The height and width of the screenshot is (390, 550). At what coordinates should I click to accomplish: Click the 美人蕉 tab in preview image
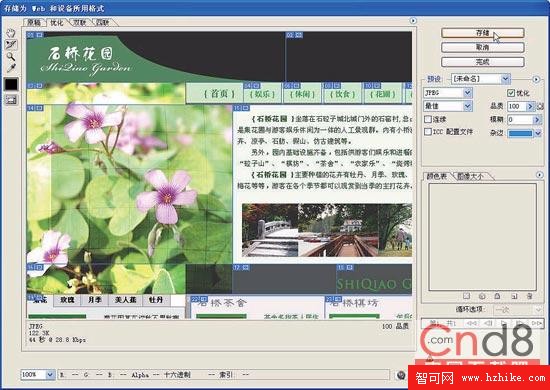click(125, 300)
